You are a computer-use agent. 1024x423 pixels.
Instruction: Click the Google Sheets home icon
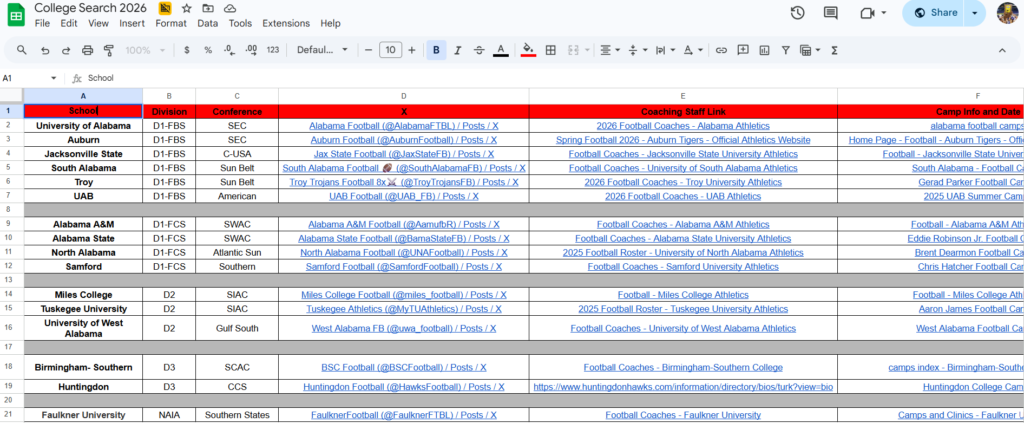coord(16,15)
